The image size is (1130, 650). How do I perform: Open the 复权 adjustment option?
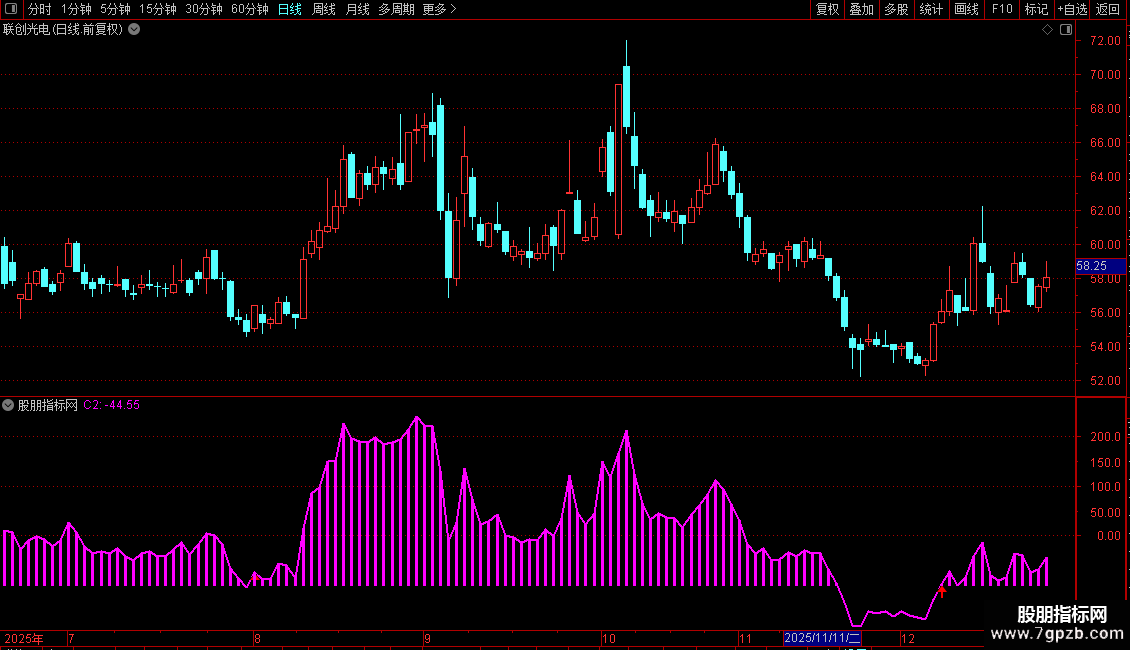(827, 9)
